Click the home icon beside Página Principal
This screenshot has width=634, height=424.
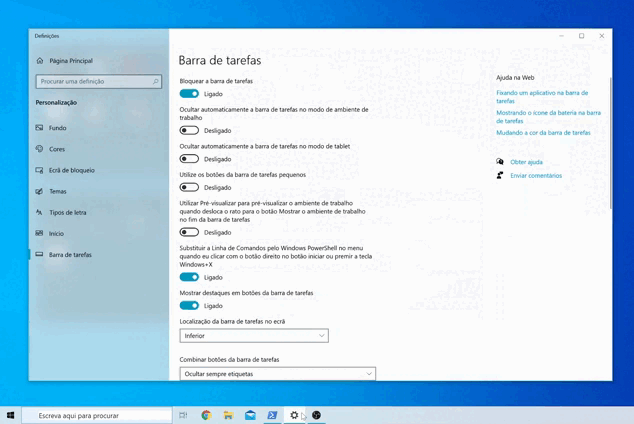point(40,61)
